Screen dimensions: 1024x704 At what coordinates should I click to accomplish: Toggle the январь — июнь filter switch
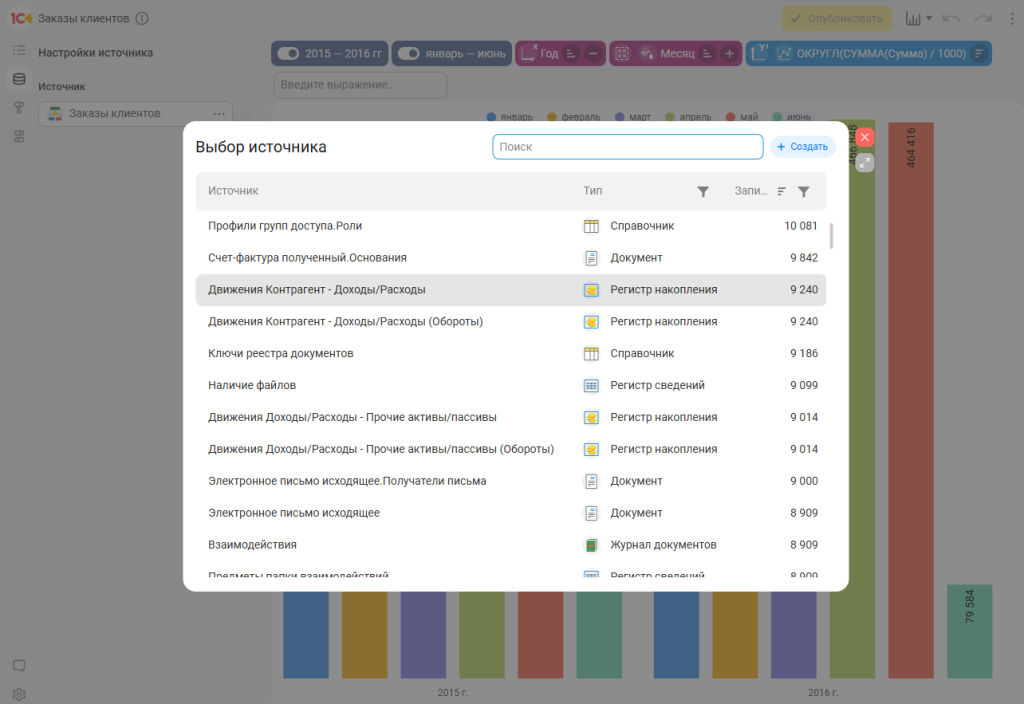[407, 53]
